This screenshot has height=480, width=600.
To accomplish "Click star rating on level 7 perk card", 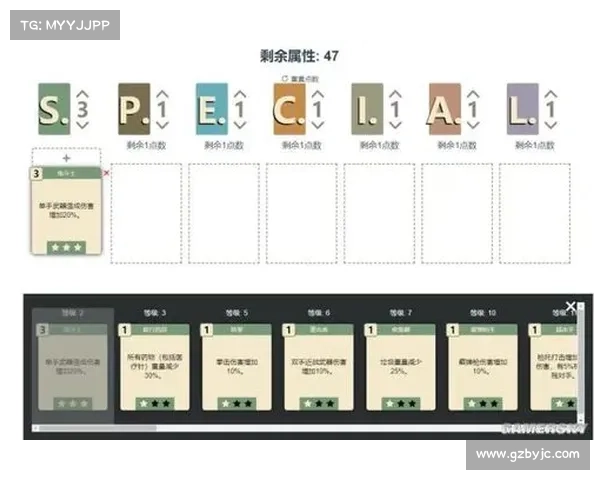I will click(401, 403).
